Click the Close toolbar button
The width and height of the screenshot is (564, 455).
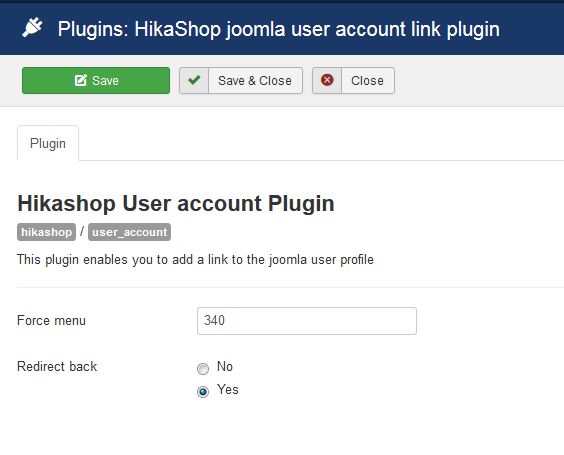[x=353, y=81]
